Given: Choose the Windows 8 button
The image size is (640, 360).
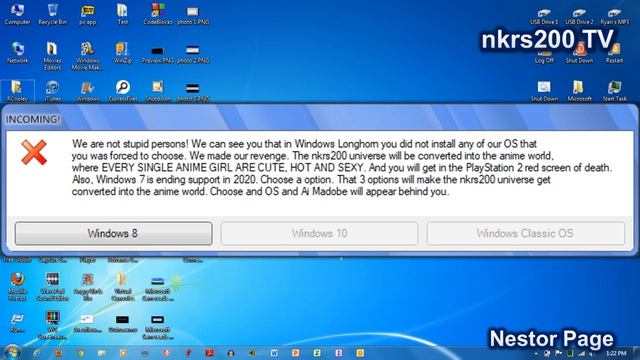Looking at the screenshot, I should pos(113,233).
